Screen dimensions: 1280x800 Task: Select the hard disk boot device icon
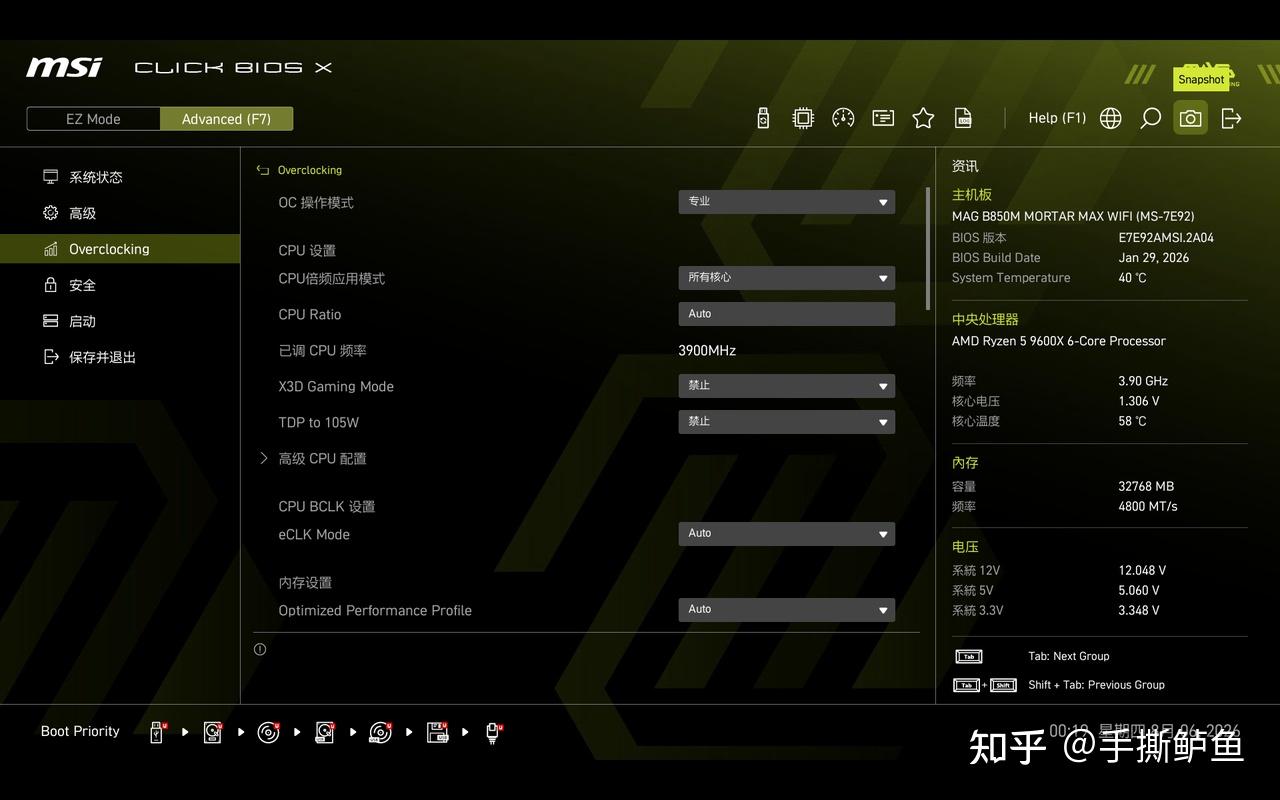coord(213,732)
